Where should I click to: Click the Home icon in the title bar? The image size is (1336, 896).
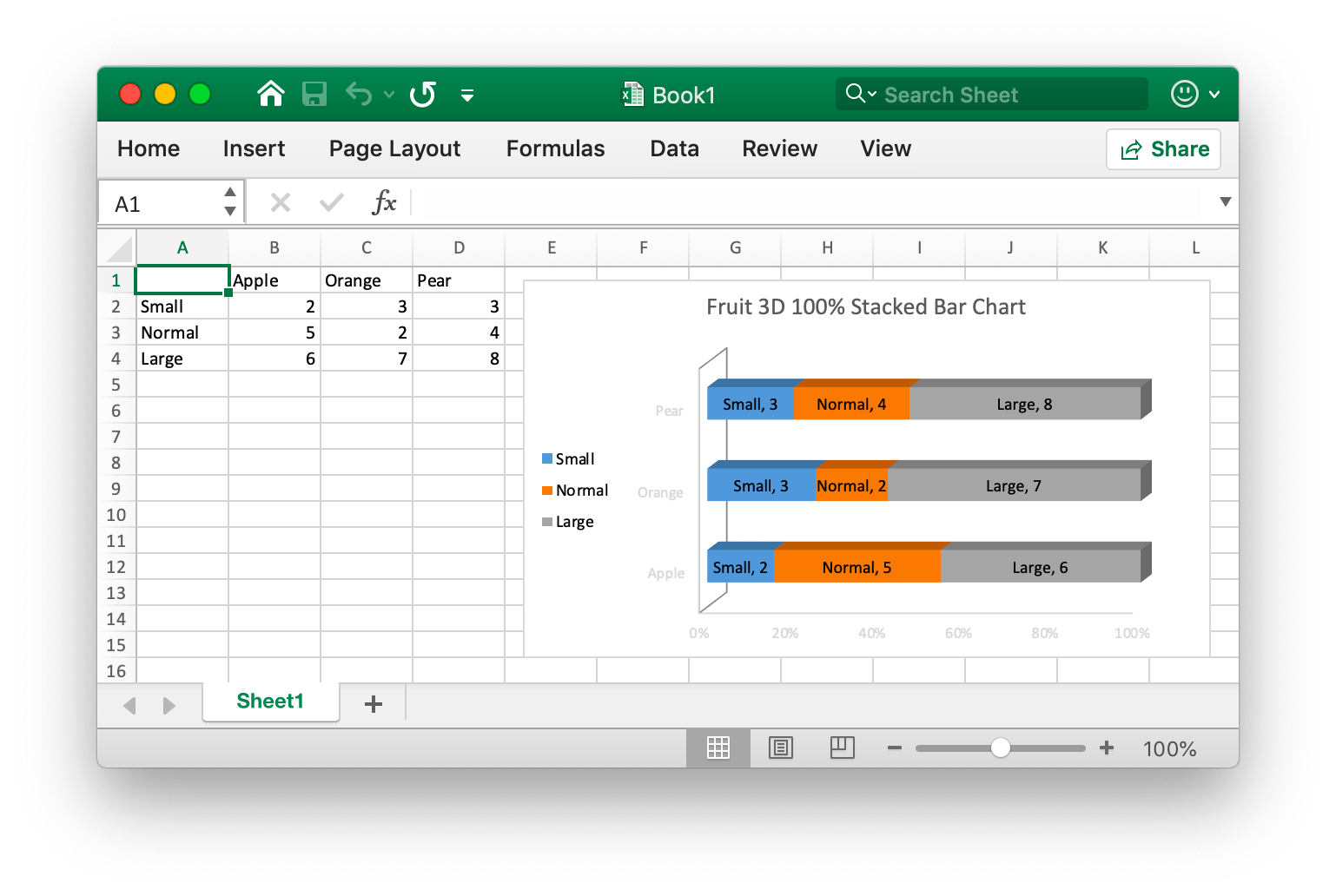click(x=270, y=94)
